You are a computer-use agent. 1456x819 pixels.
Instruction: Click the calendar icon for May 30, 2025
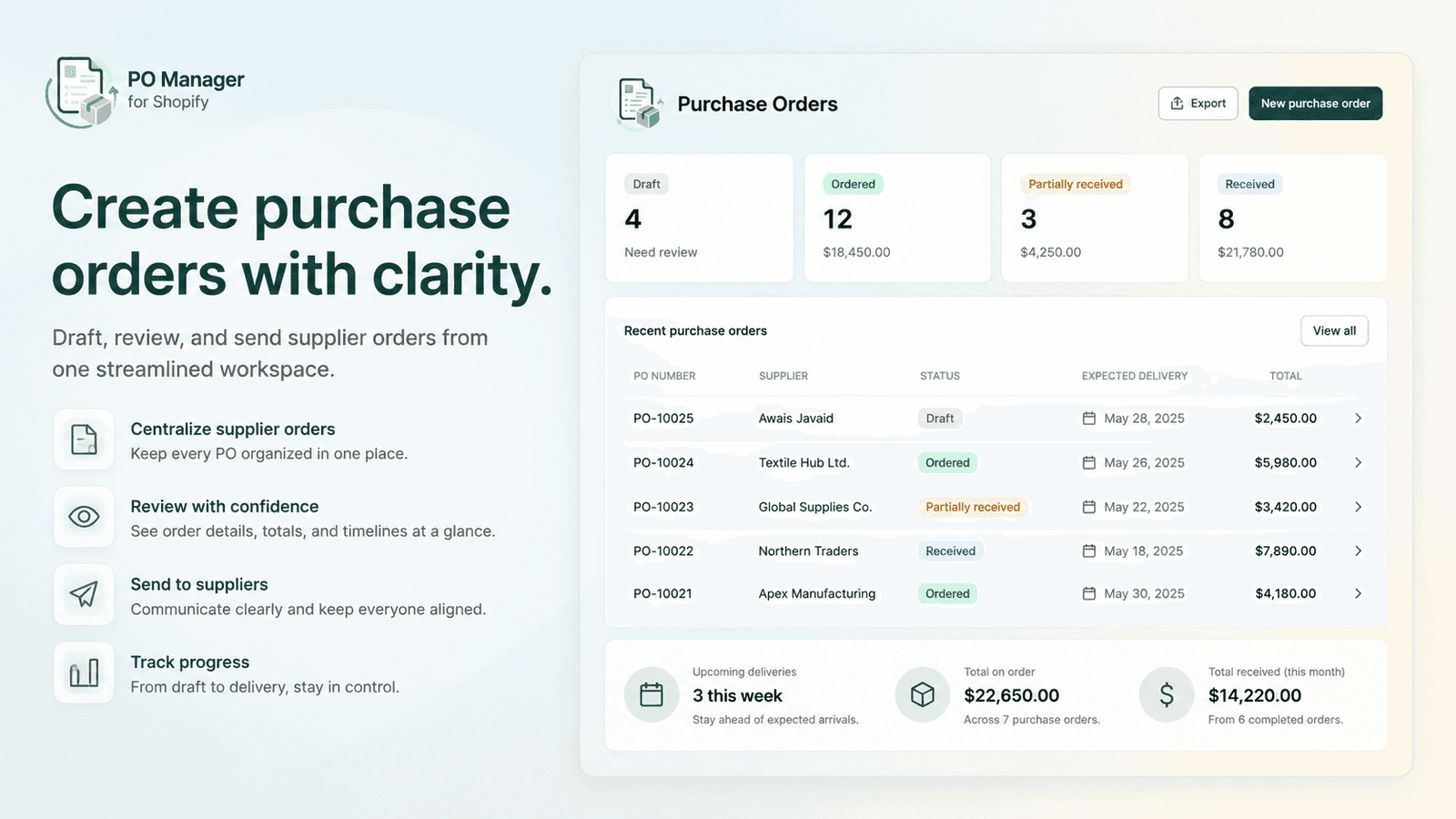(x=1088, y=593)
